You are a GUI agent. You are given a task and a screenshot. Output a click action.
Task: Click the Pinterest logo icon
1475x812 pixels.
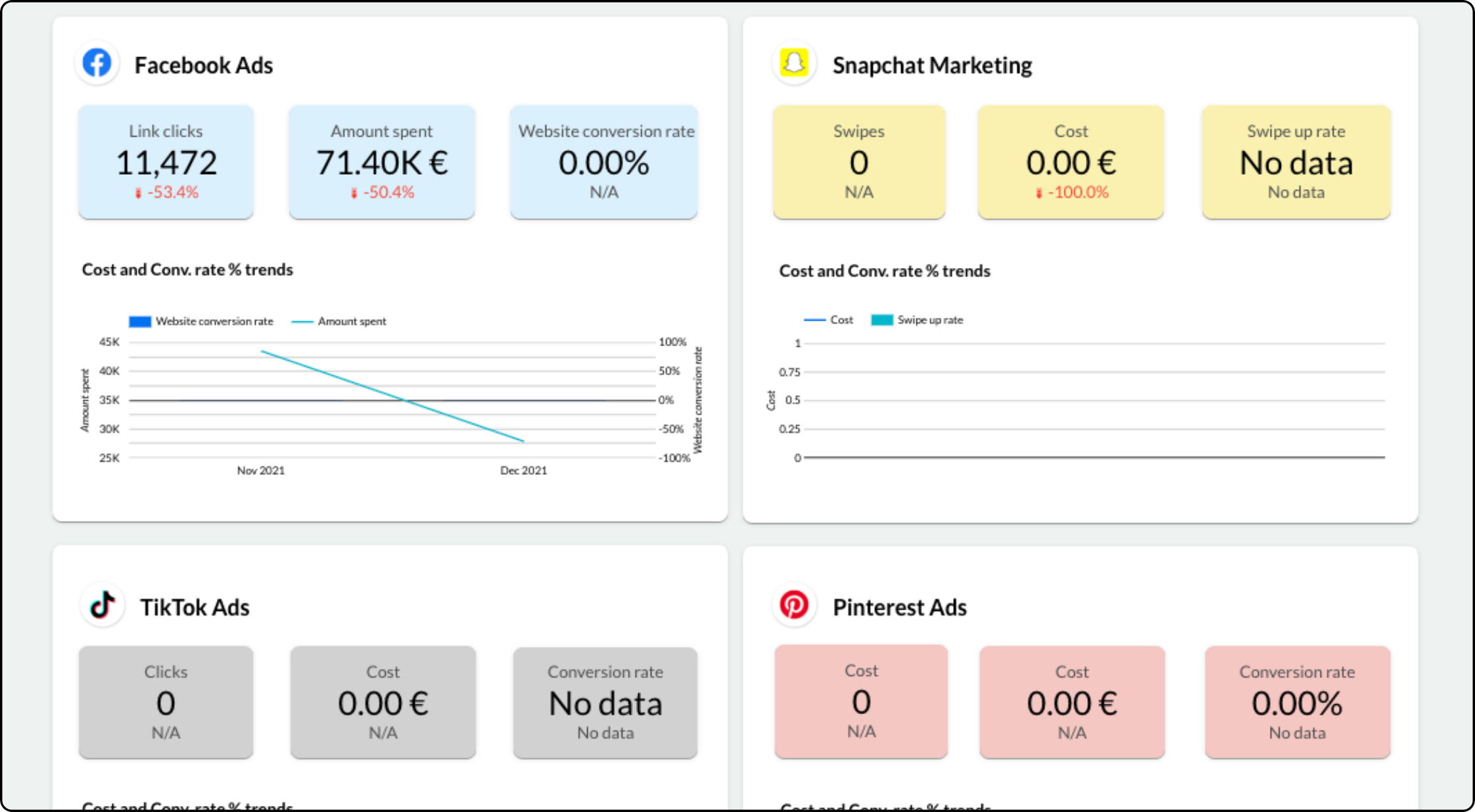click(x=794, y=605)
